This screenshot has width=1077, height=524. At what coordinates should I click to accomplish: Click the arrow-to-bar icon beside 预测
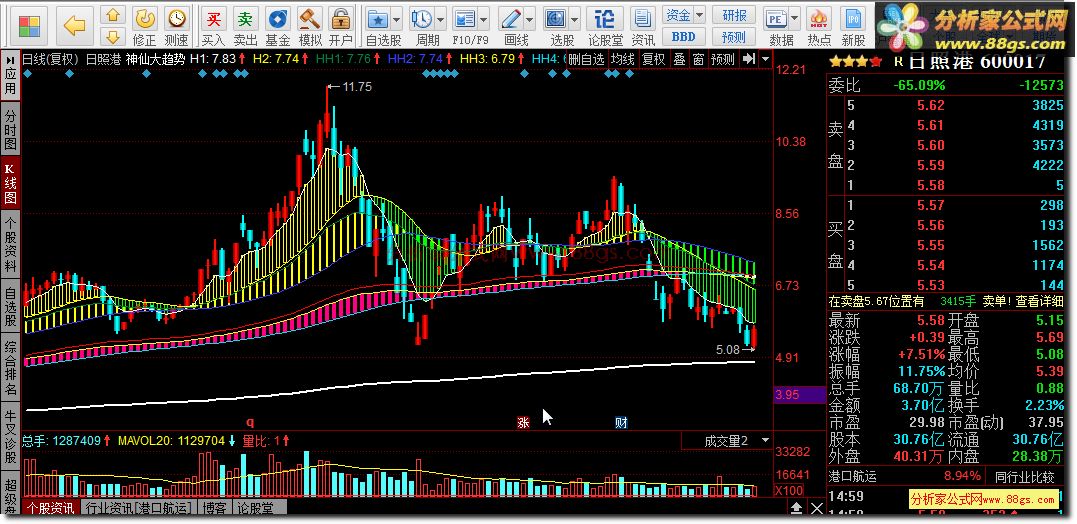(x=749, y=59)
